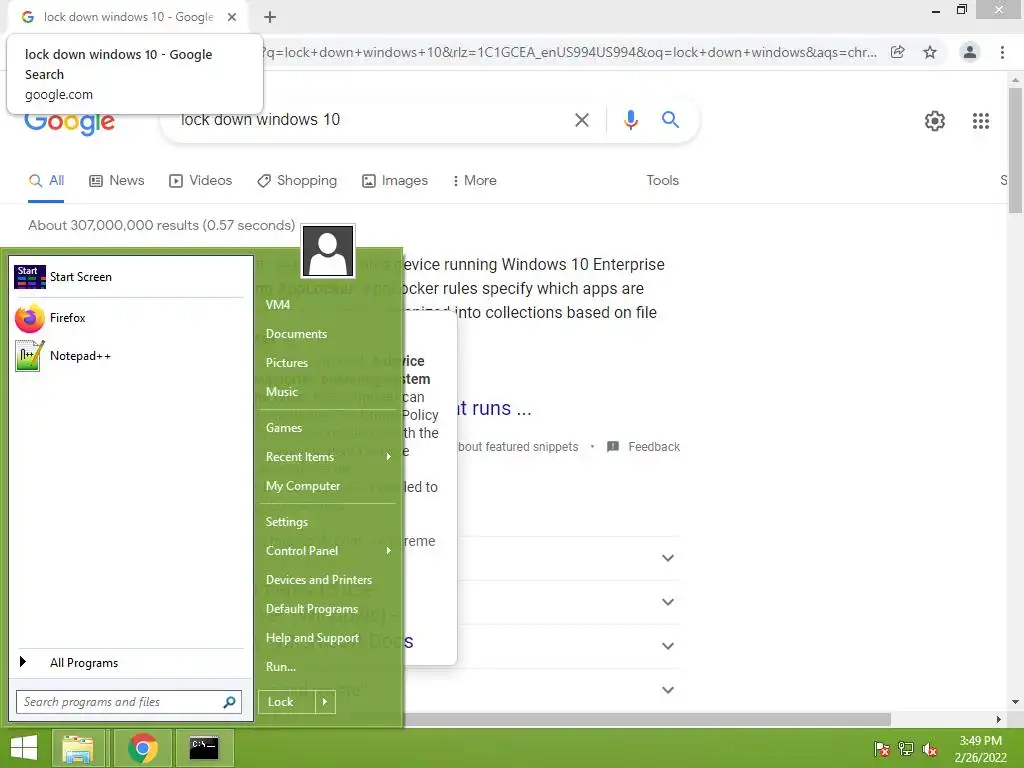
Task: Click the Chrome address bar URL
Action: click(568, 52)
